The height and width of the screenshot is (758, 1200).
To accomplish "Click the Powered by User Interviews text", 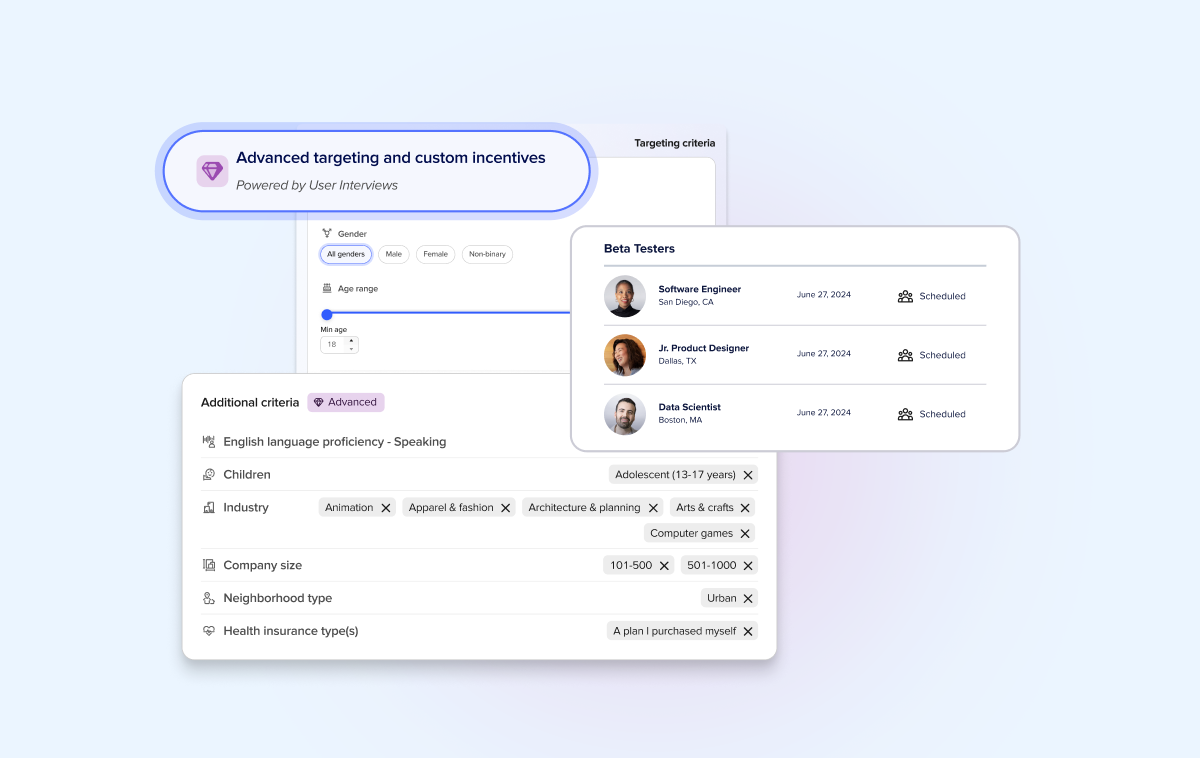I will 317,185.
